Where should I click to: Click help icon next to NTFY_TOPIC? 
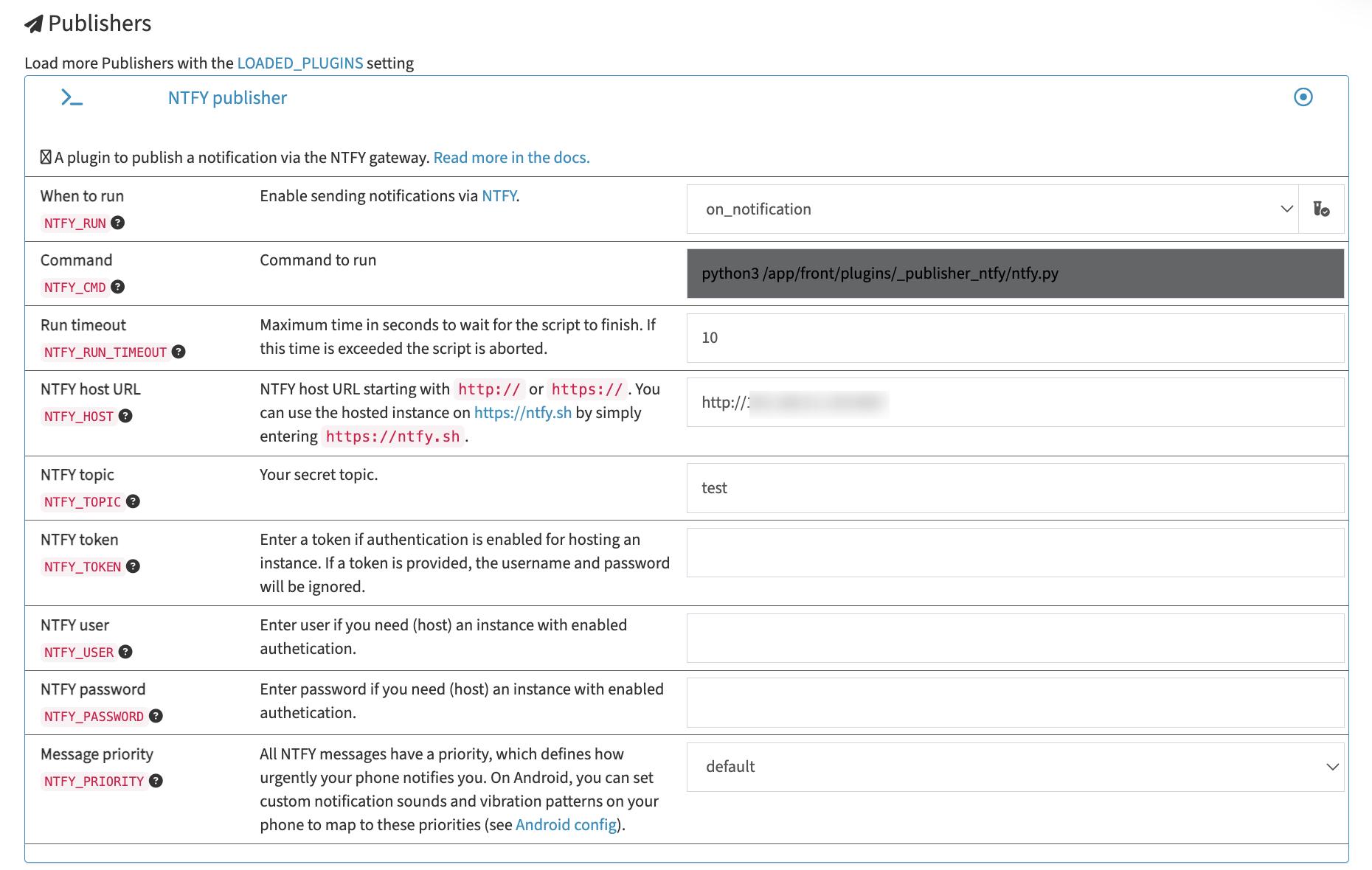click(x=134, y=501)
